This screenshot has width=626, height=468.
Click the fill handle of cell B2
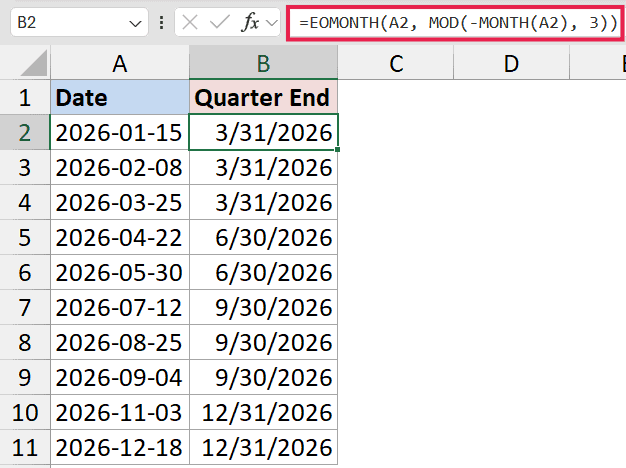[x=338, y=149]
